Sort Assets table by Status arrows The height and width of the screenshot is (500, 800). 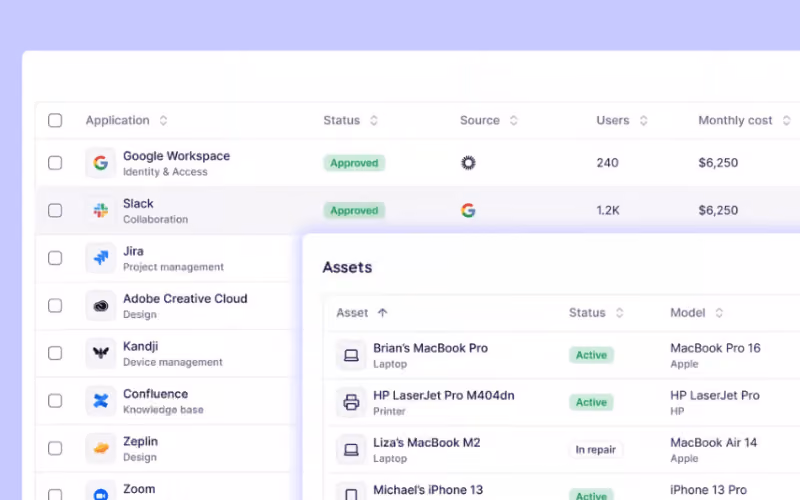619,313
